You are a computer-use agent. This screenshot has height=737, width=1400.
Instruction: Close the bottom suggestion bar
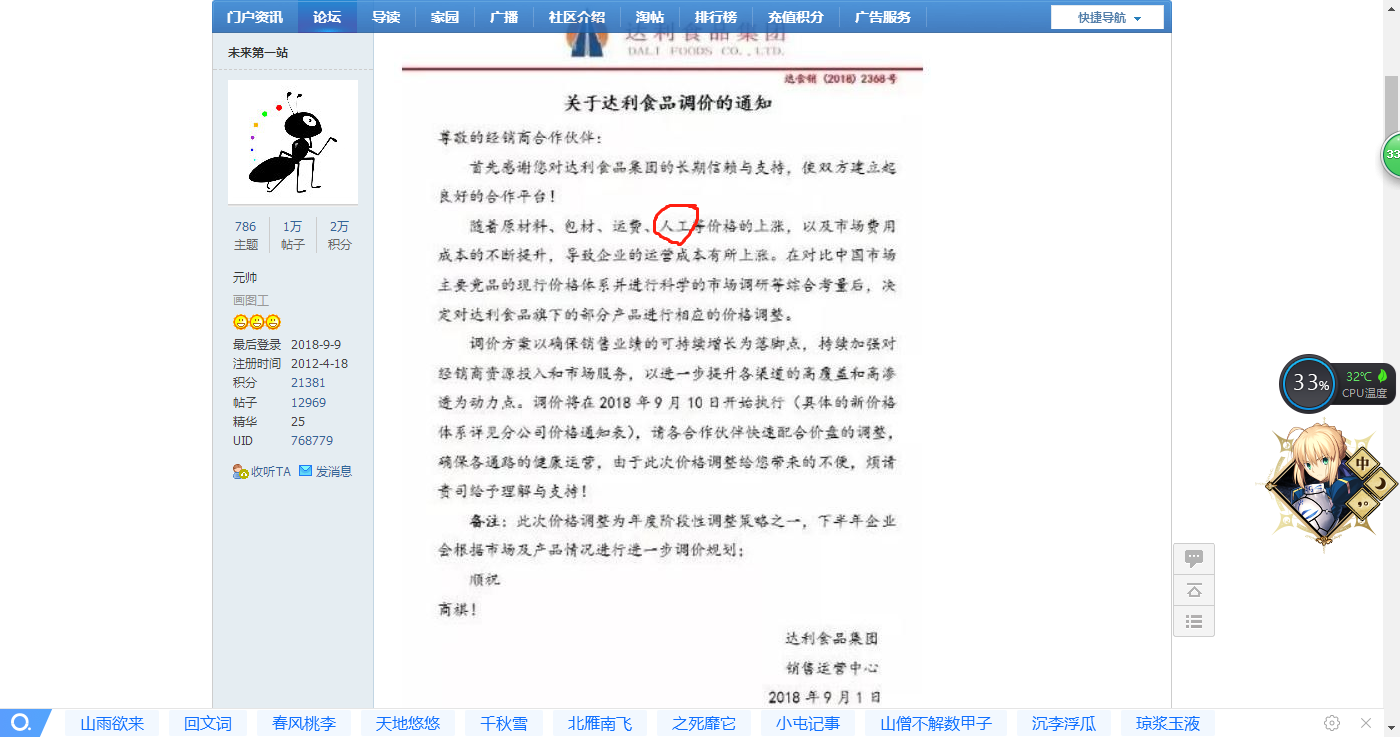(x=1366, y=723)
